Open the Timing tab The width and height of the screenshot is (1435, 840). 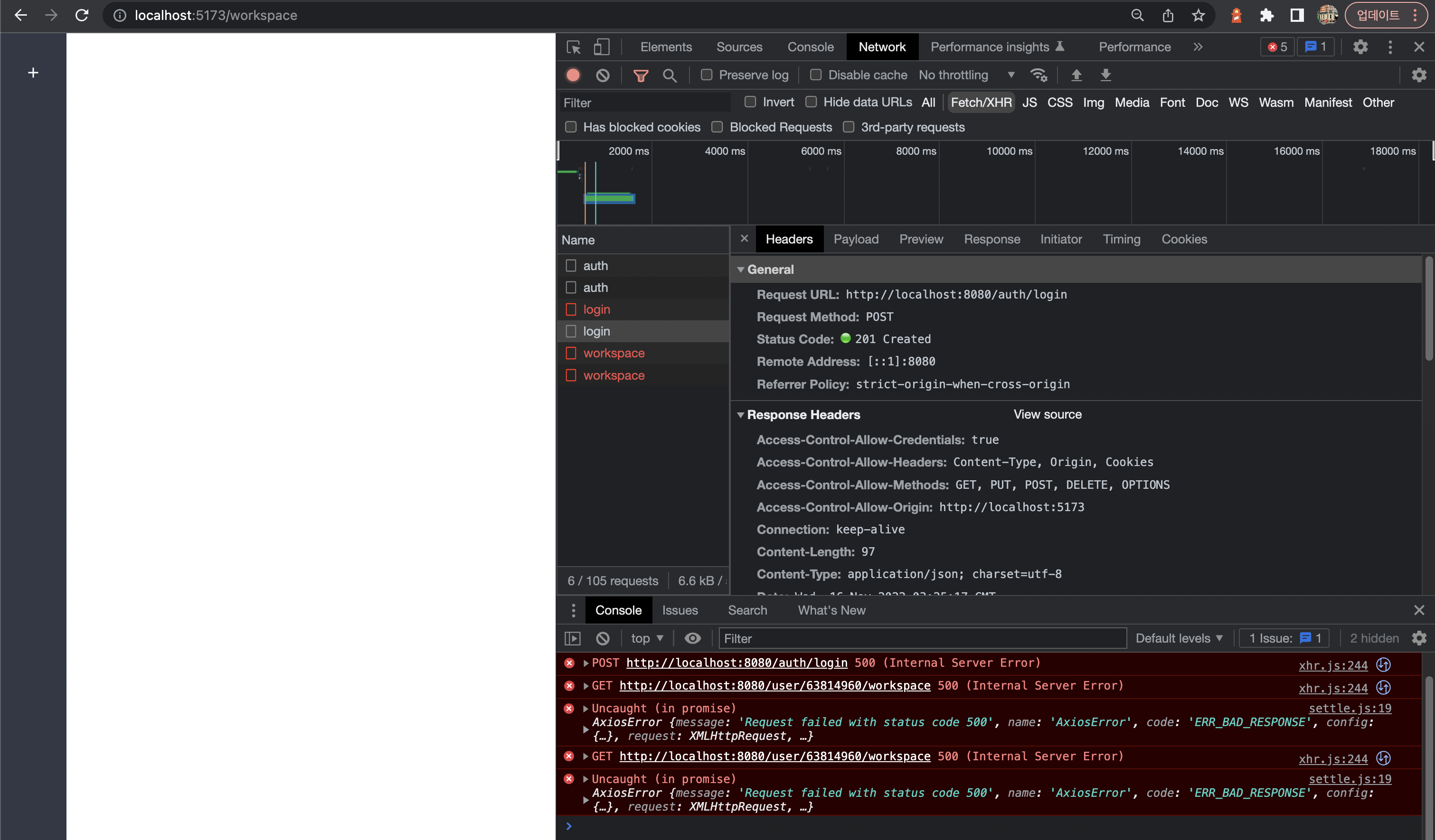point(1121,240)
